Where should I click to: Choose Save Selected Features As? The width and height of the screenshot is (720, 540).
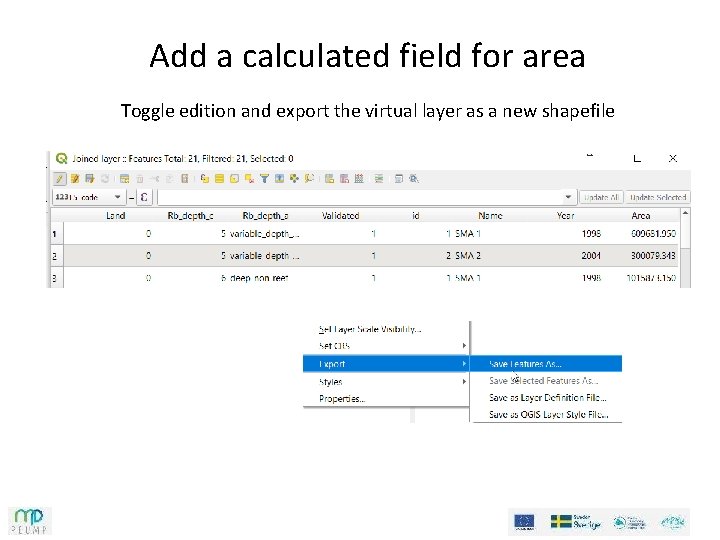pos(544,381)
